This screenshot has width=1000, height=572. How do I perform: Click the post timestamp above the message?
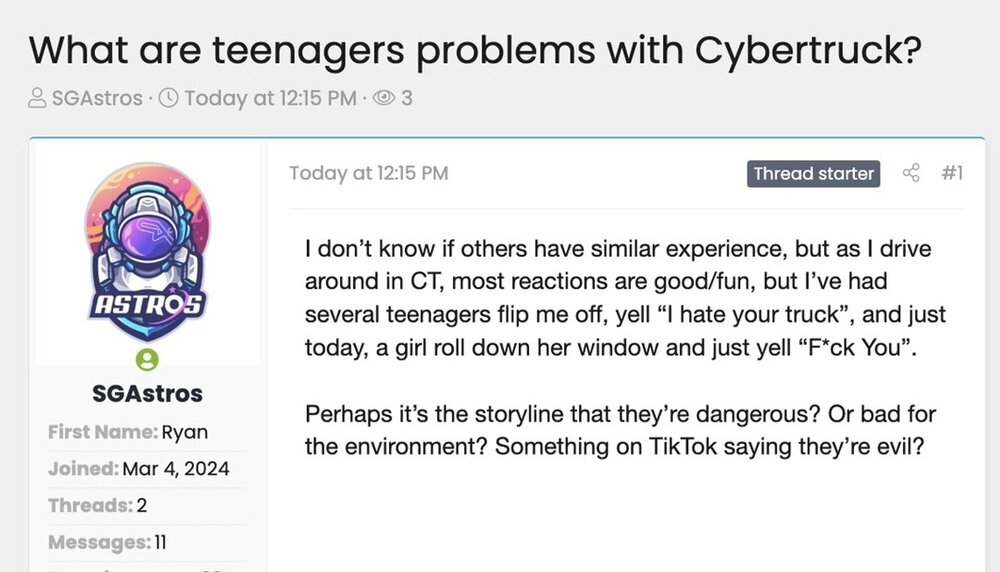coord(368,173)
